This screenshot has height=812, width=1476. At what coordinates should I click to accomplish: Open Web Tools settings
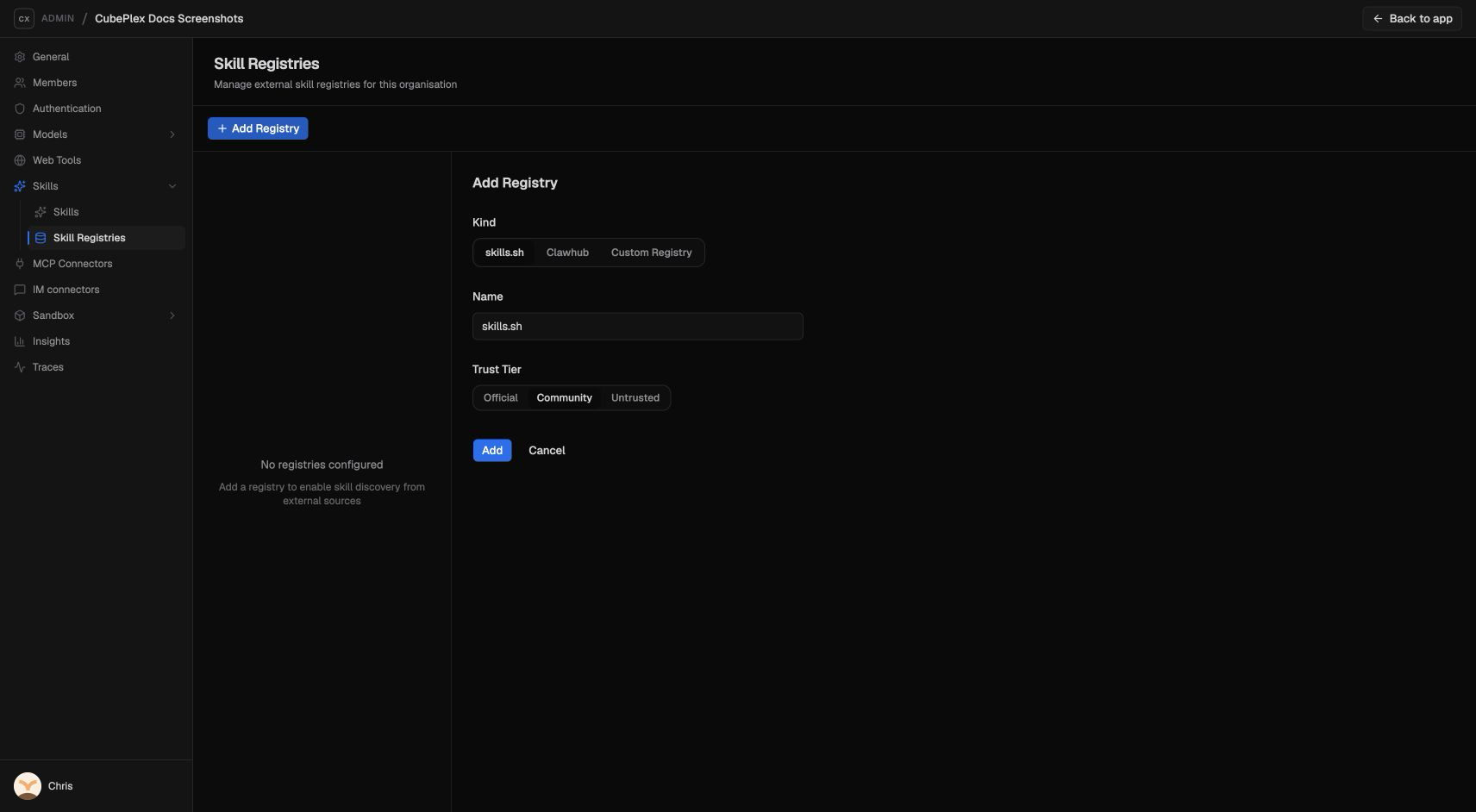click(x=96, y=160)
